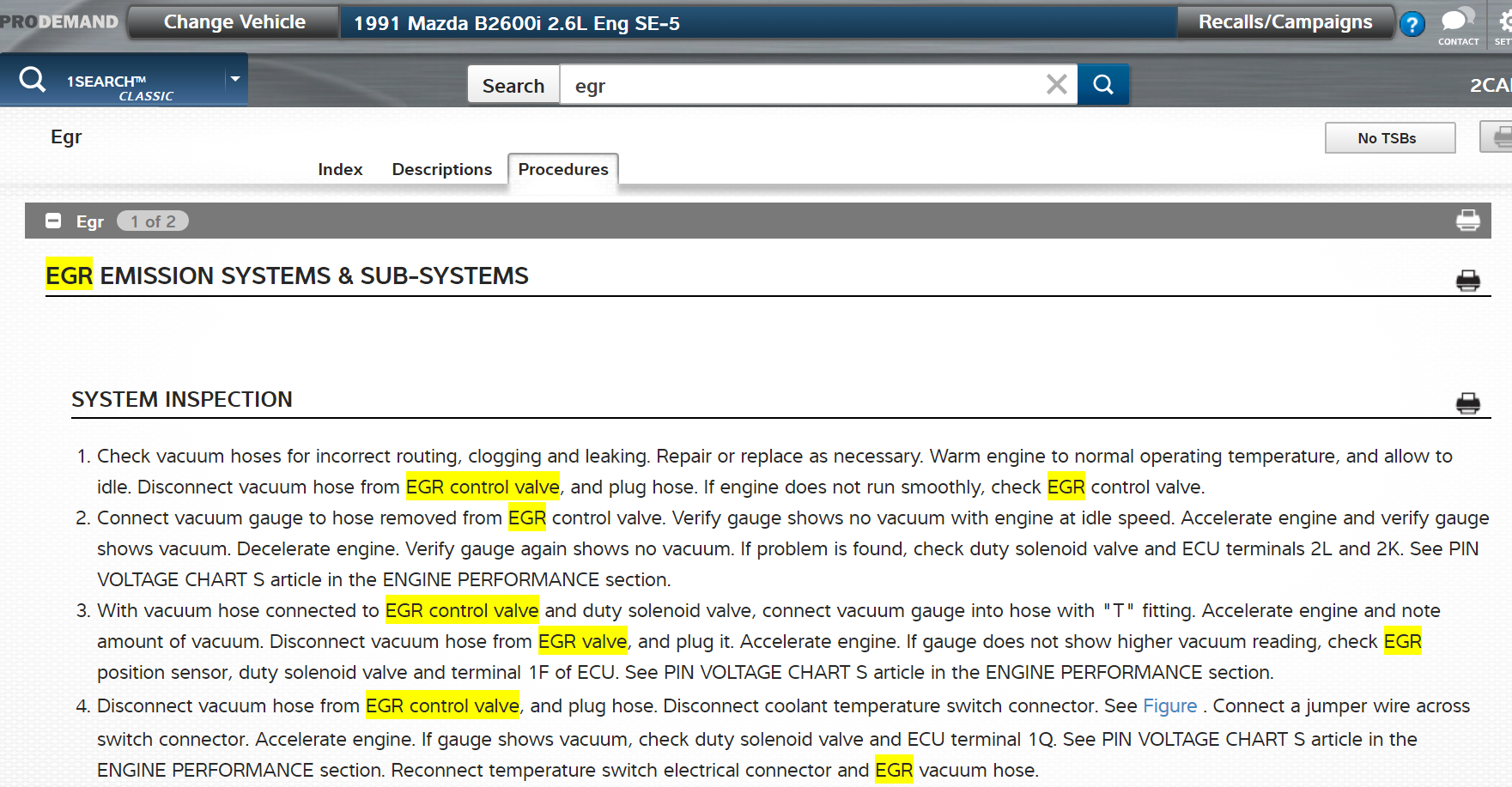Image resolution: width=1512 pixels, height=787 pixels.
Task: Click the 1 of 2 counter badge
Action: [153, 221]
